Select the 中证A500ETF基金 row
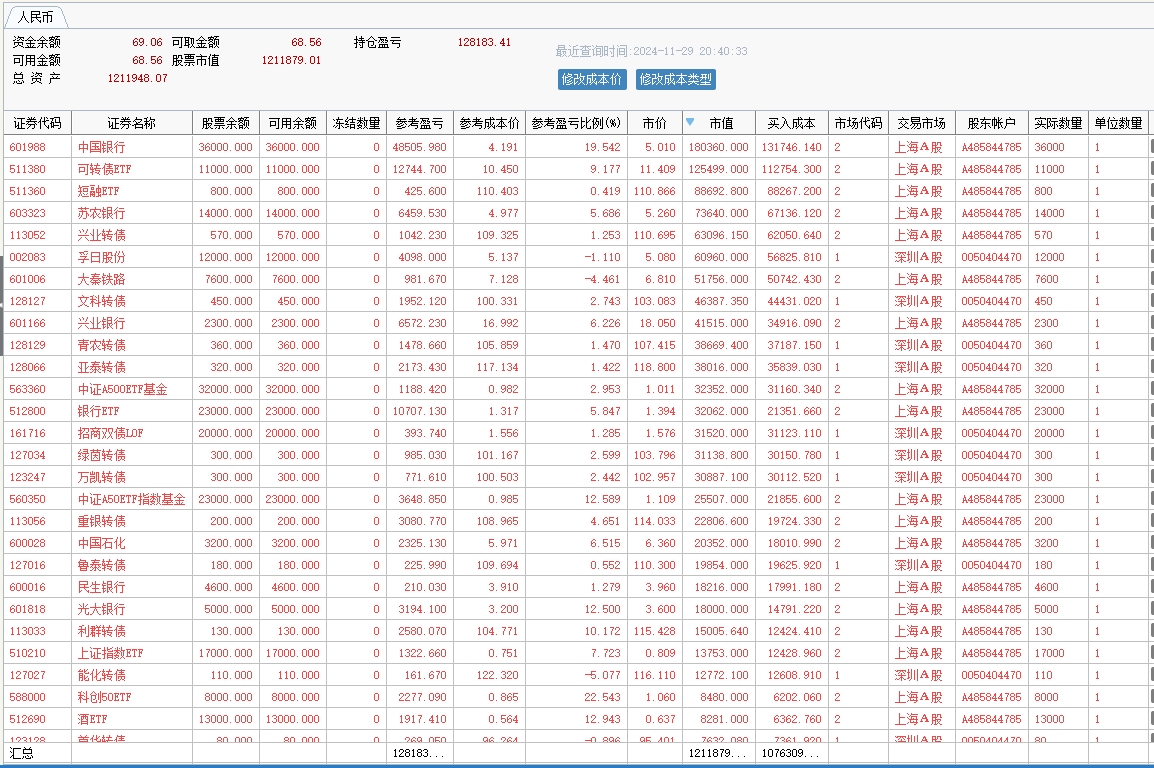The width and height of the screenshot is (1154, 768). [x=122, y=389]
